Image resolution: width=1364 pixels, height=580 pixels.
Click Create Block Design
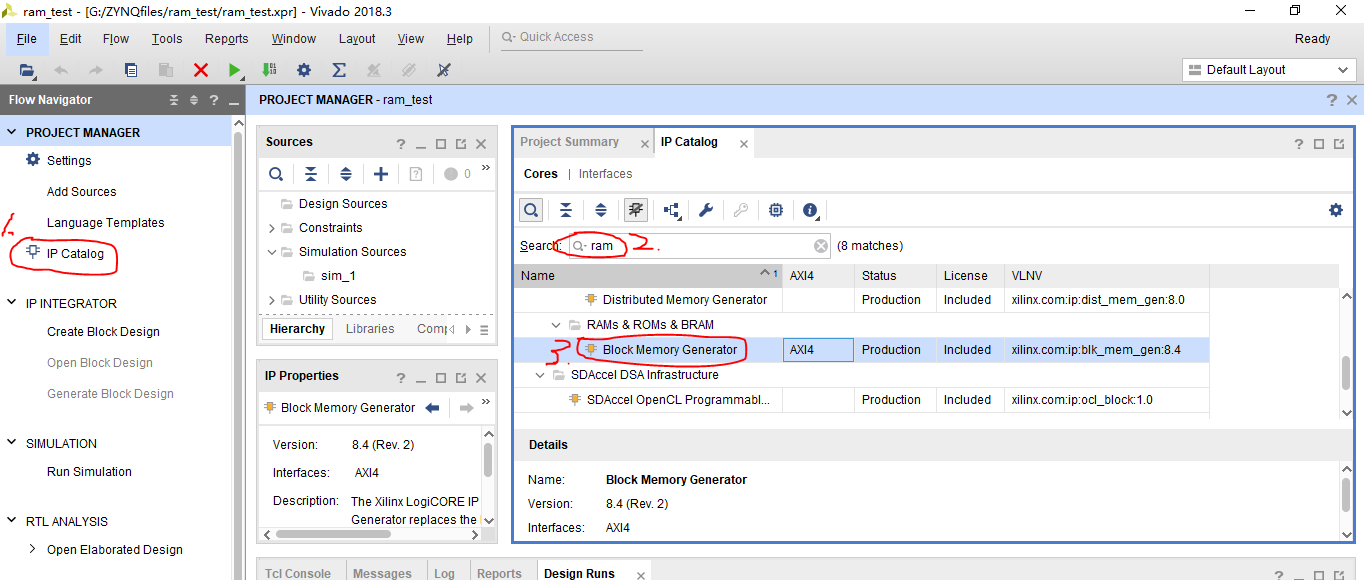pyautogui.click(x=103, y=332)
